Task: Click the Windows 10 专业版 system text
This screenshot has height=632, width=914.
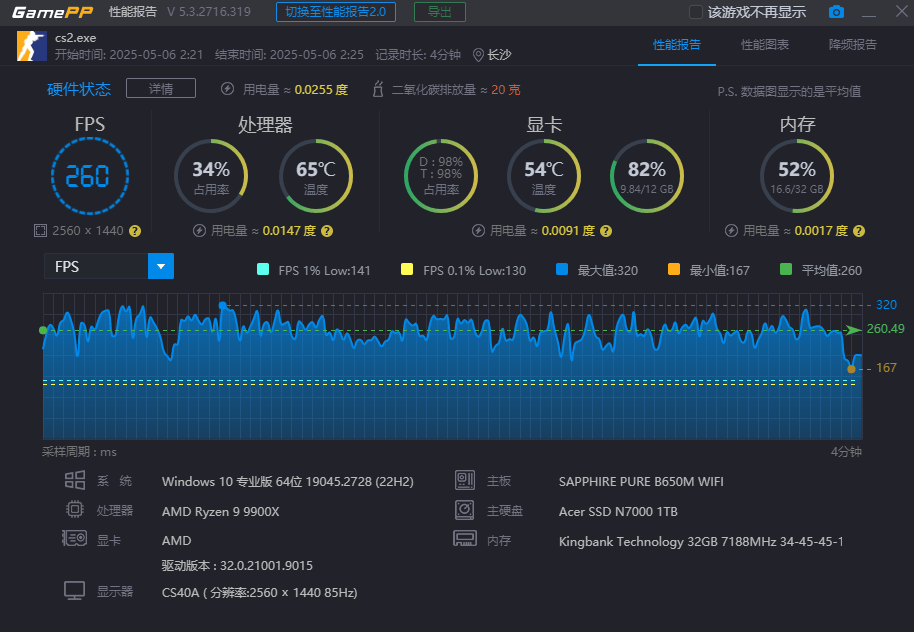Action: [288, 482]
